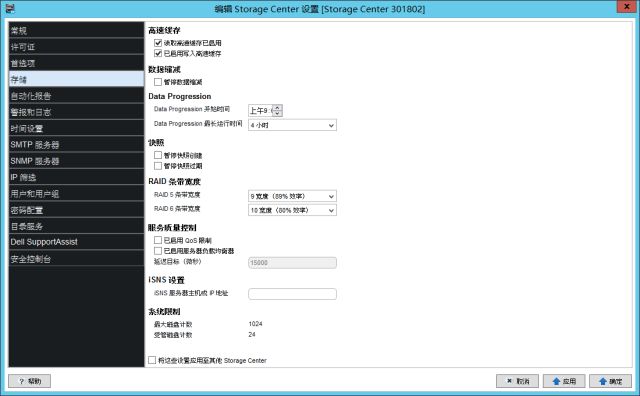
Task: Toggle the read cache enabled checkbox
Action: click(x=158, y=43)
